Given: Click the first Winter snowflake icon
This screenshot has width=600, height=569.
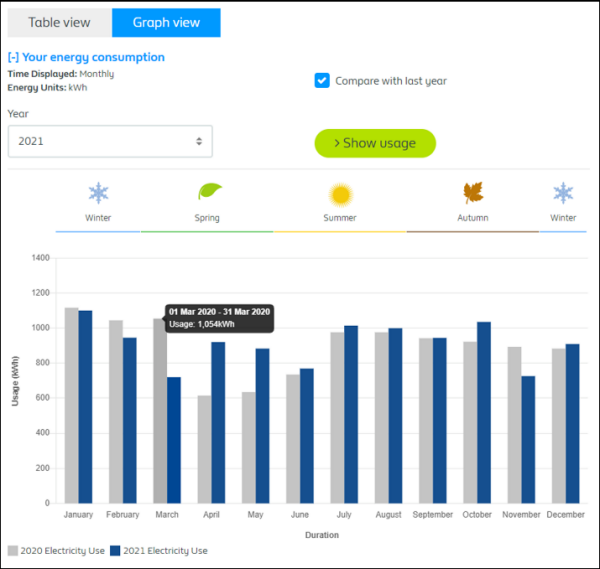Looking at the screenshot, I should [x=98, y=194].
